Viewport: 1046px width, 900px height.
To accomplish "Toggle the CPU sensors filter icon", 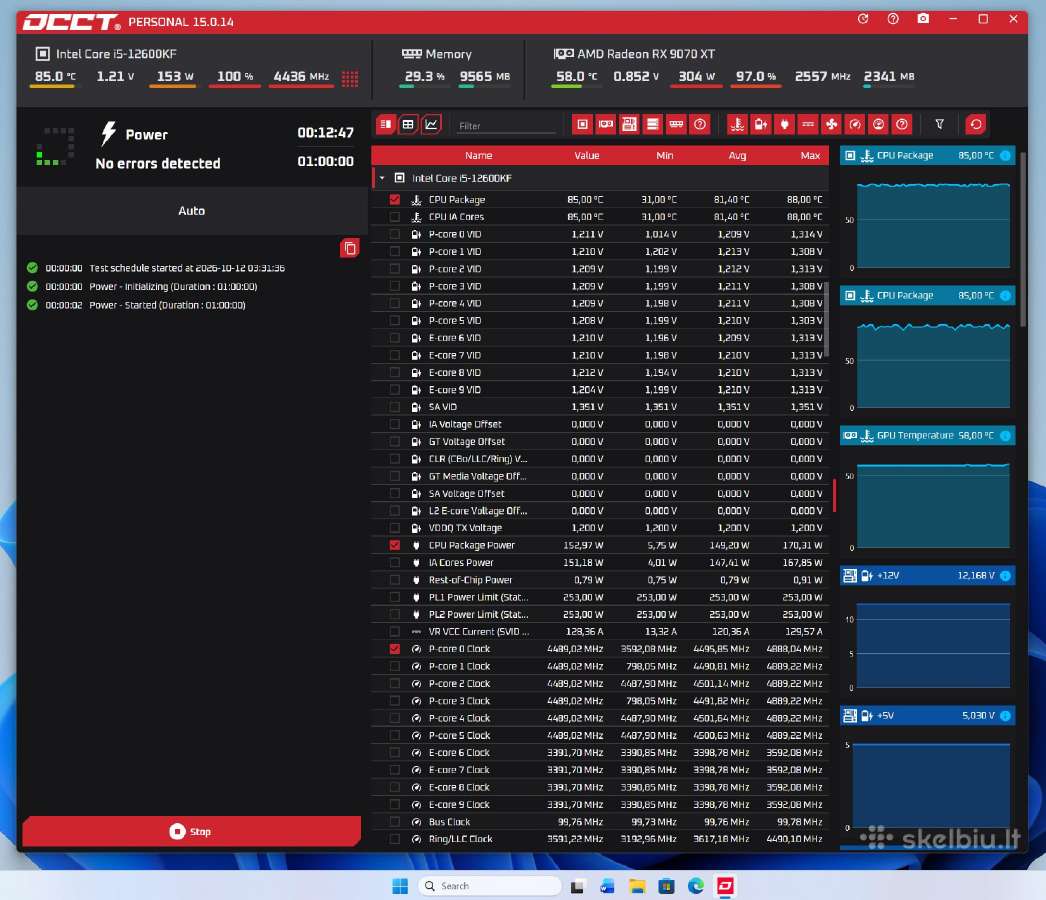I will [x=582, y=124].
